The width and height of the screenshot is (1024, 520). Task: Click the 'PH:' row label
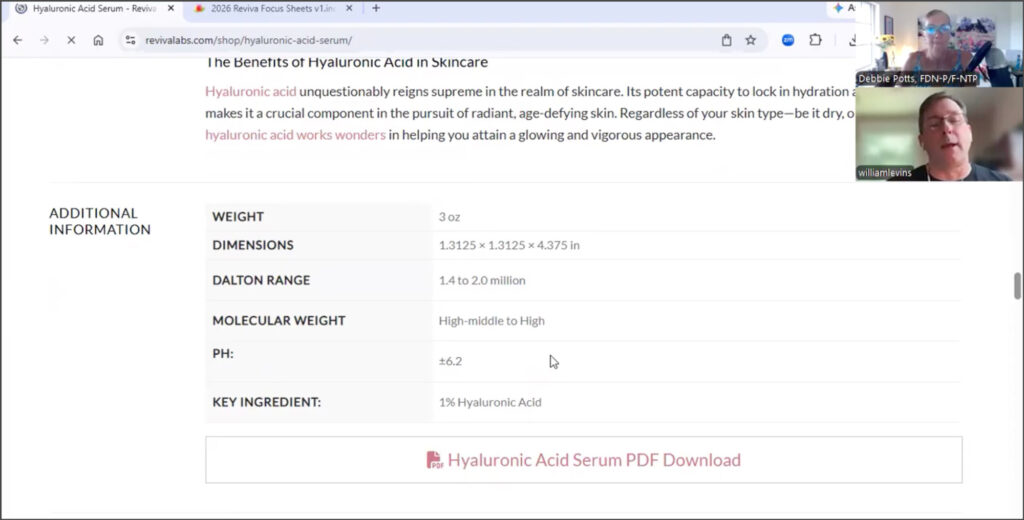click(223, 353)
